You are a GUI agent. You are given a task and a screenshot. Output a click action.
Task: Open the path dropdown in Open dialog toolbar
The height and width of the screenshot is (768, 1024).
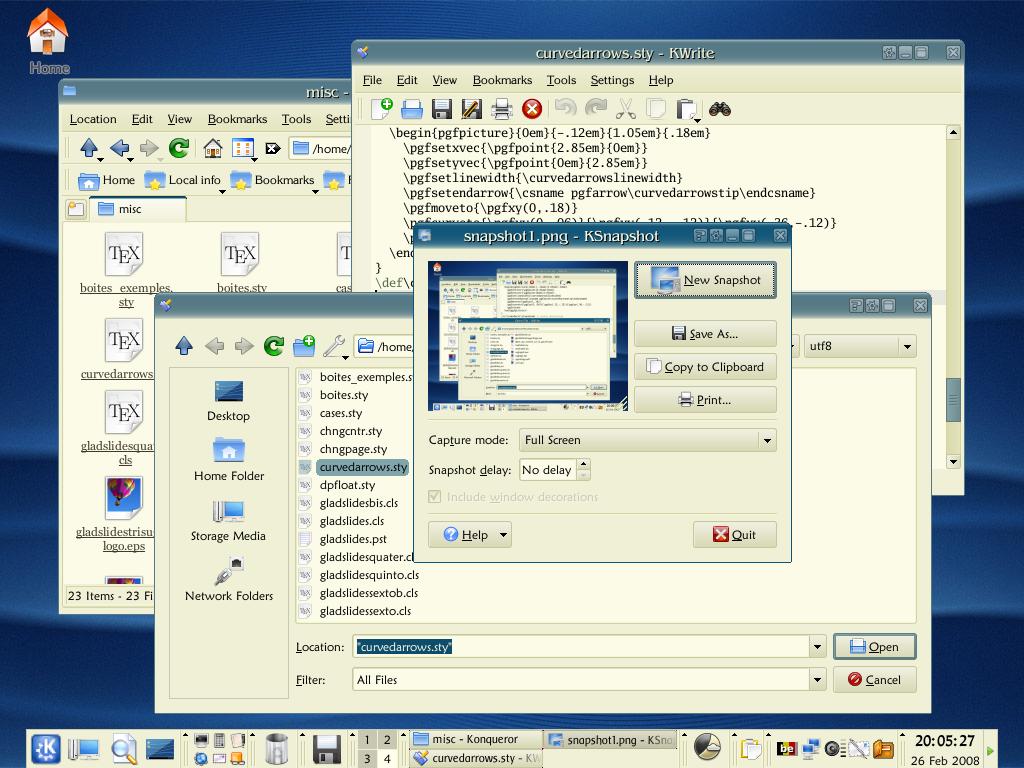[793, 346]
